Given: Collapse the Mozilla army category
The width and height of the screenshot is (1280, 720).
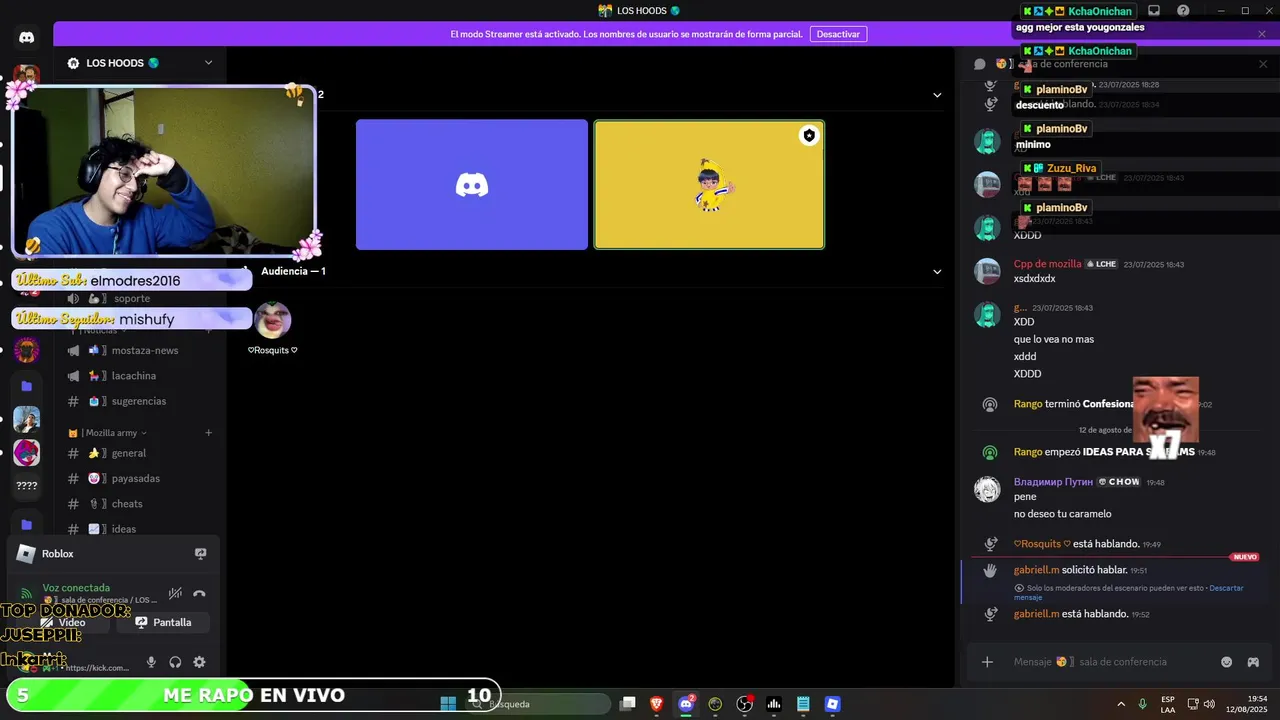Looking at the screenshot, I should 108,433.
